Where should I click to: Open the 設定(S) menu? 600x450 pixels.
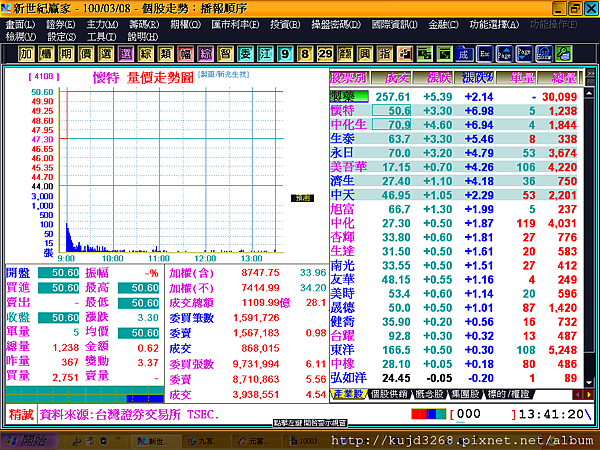click(x=61, y=37)
